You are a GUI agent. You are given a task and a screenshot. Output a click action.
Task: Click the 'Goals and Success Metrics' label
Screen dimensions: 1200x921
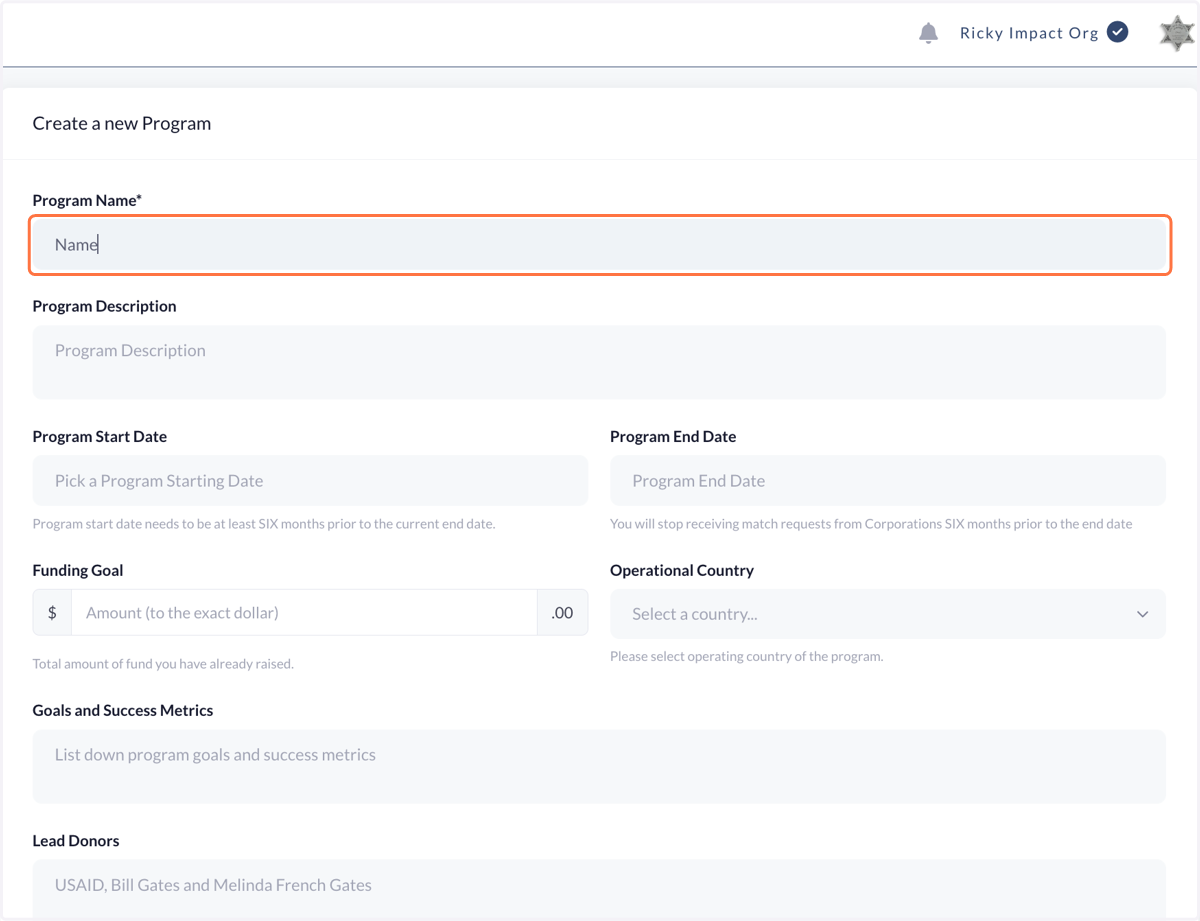[x=123, y=711]
